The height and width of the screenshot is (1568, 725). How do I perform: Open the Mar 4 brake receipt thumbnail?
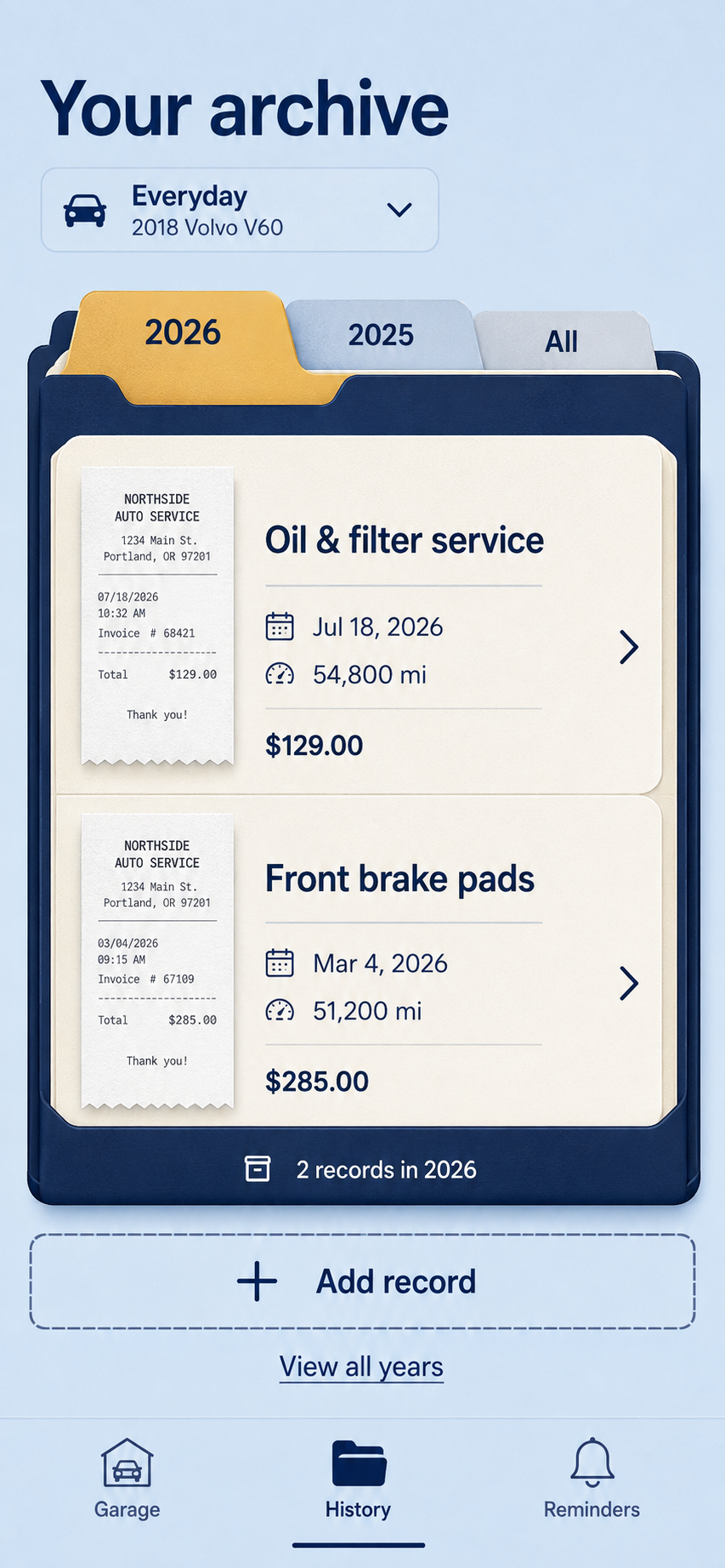pos(157,963)
